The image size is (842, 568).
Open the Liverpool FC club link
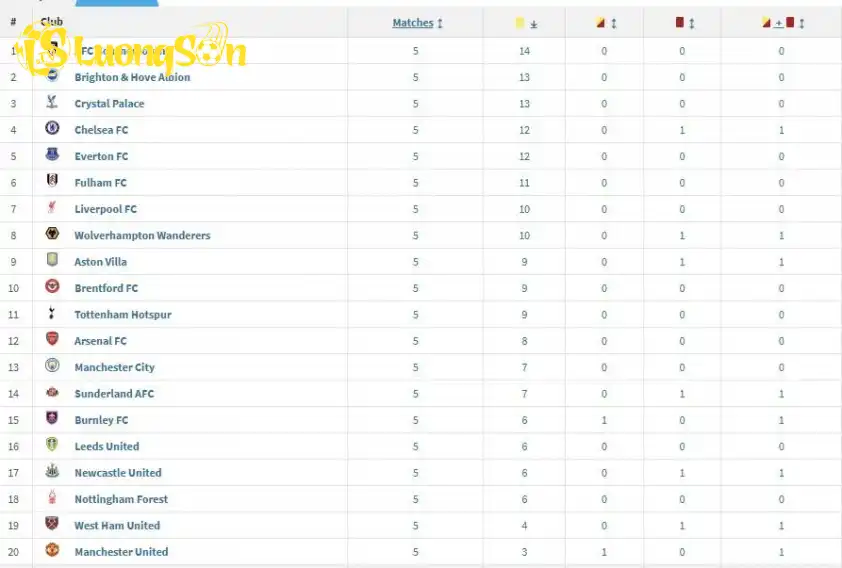pos(105,209)
